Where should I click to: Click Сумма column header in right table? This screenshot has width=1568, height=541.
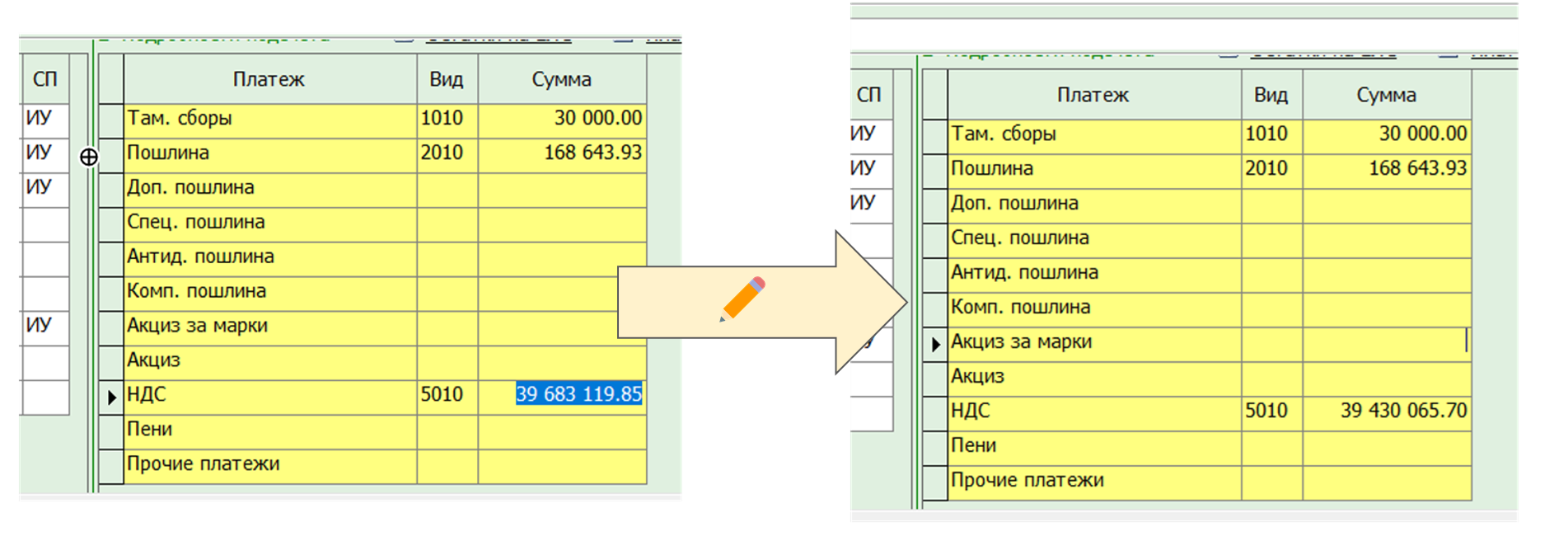click(x=1386, y=96)
